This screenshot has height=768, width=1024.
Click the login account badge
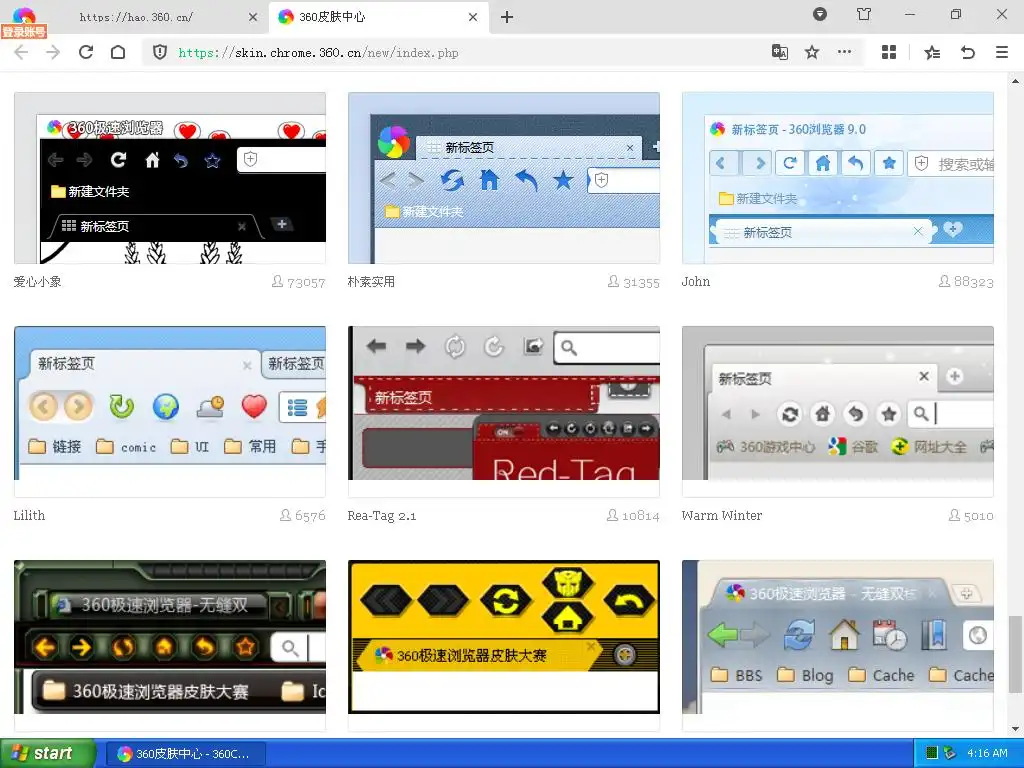pos(24,31)
